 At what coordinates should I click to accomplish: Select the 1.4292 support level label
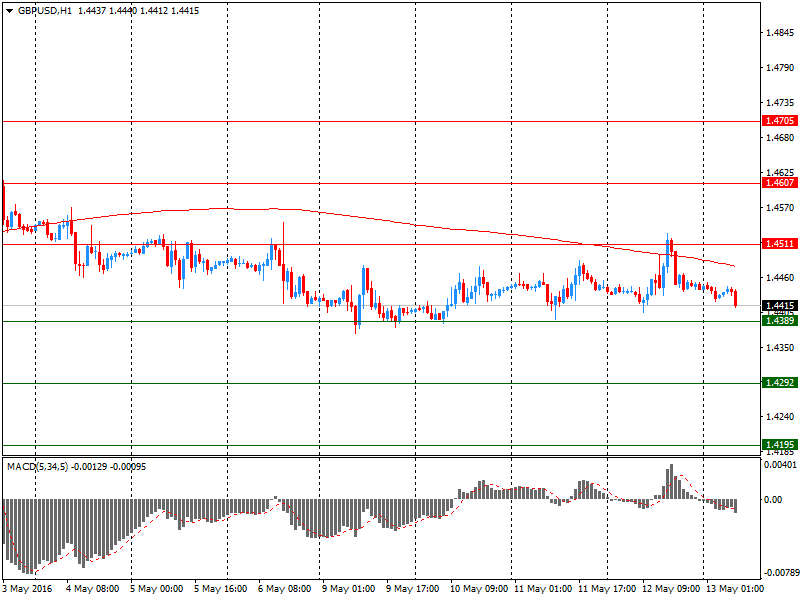click(780, 383)
